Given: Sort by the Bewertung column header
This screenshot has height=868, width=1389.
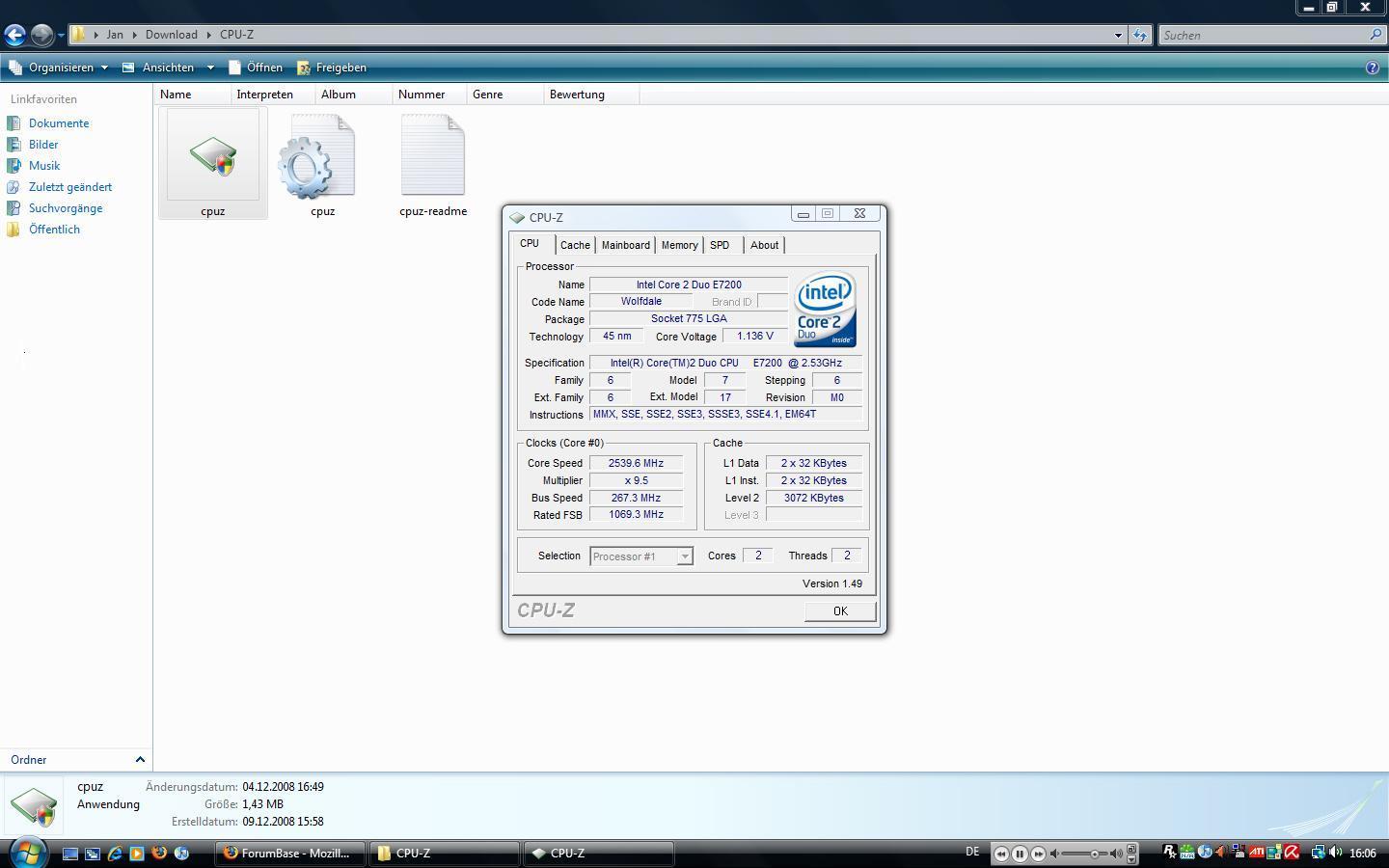Looking at the screenshot, I should coord(591,95).
